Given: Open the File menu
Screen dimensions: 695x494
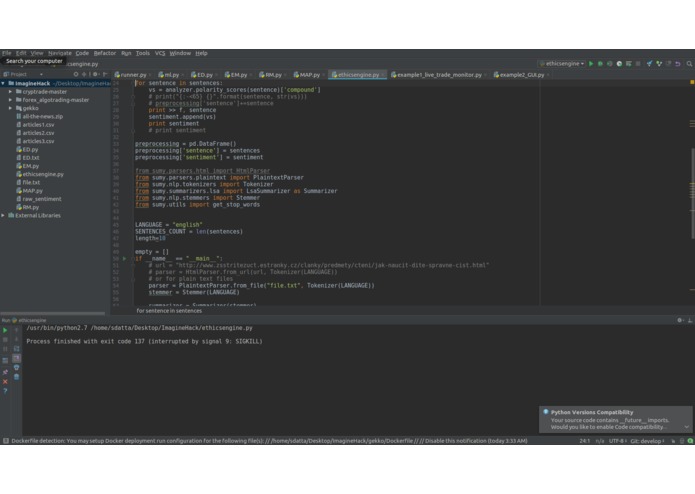Looking at the screenshot, I should (x=7, y=53).
